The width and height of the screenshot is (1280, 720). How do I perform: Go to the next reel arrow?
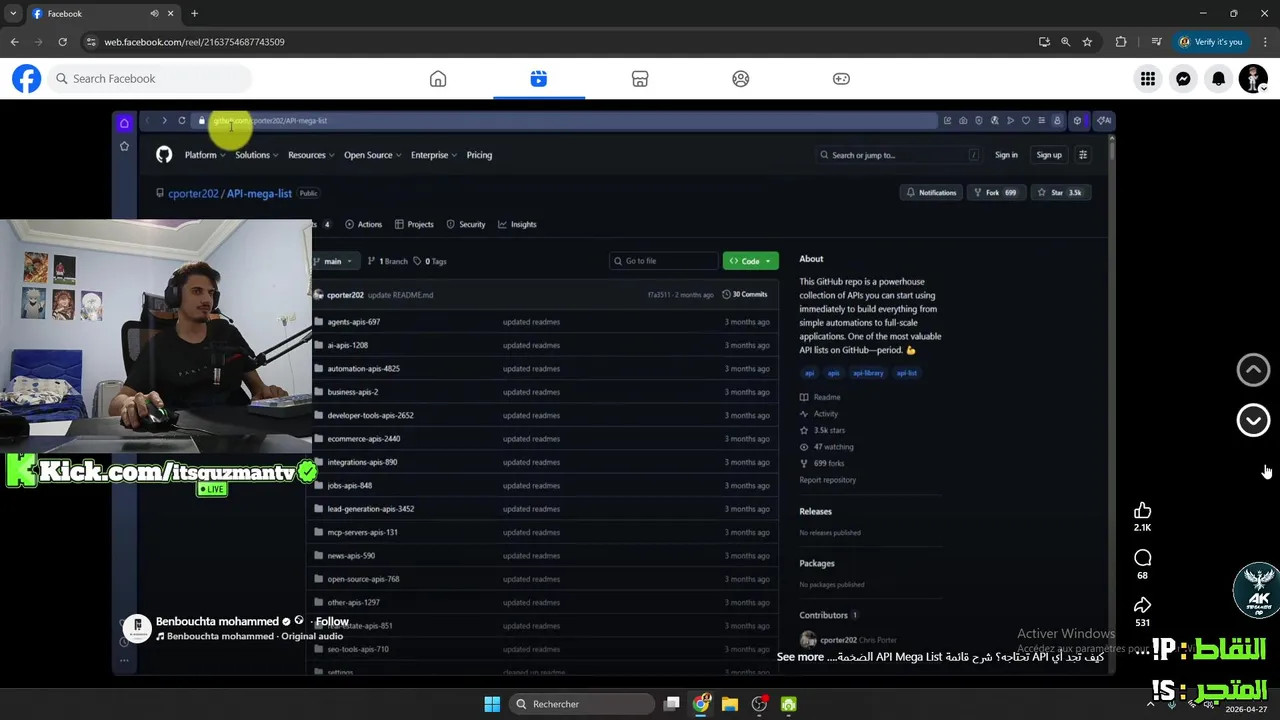[x=1253, y=420]
